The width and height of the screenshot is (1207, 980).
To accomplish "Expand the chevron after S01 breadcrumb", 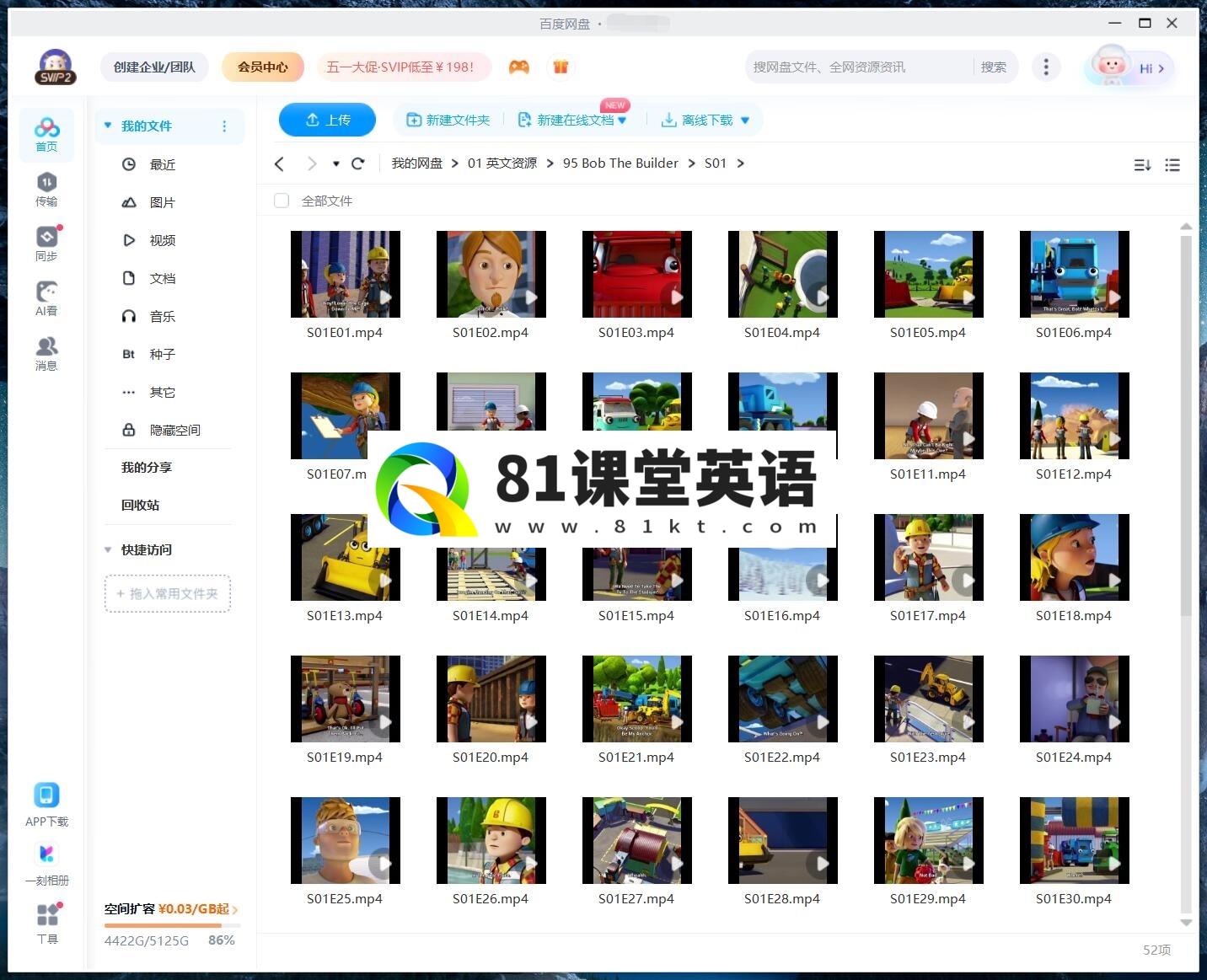I will (741, 163).
